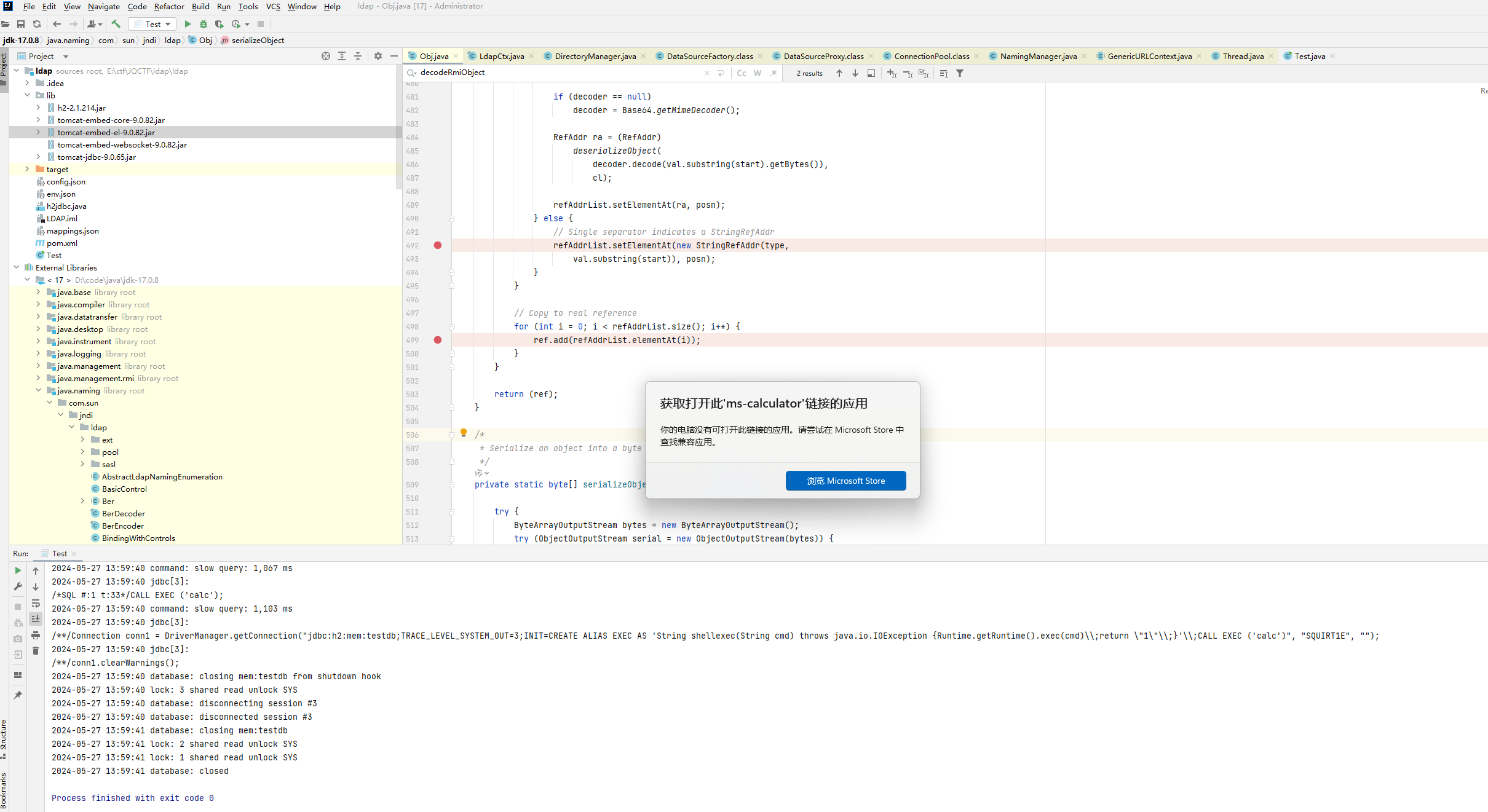Open the Navigate menu
Image resolution: width=1488 pixels, height=812 pixels.
pyautogui.click(x=104, y=6)
